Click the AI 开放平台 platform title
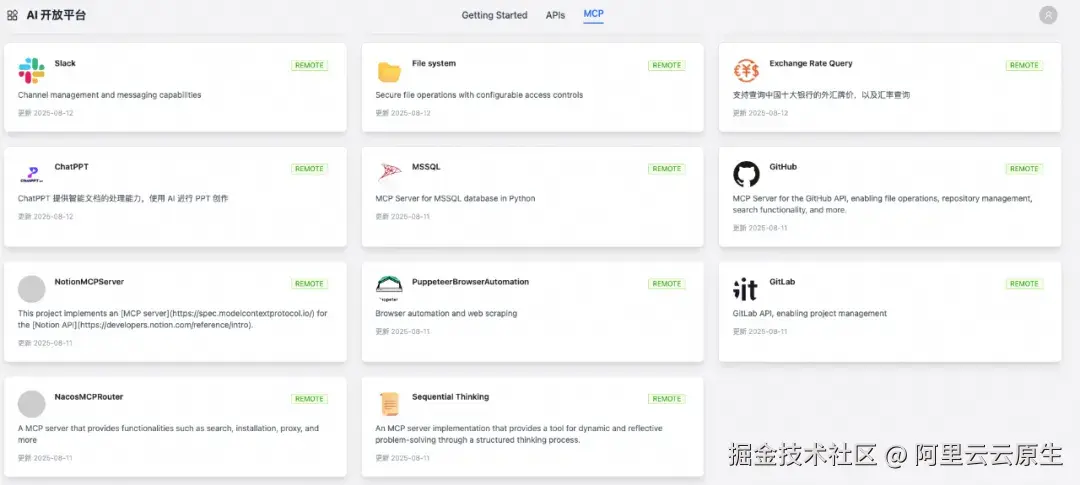 56,15
